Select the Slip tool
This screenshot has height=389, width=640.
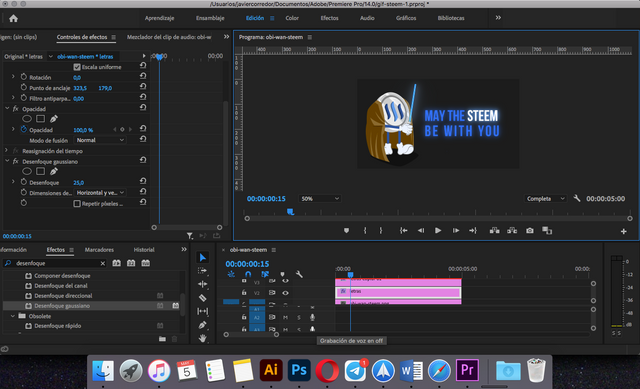tap(202, 311)
